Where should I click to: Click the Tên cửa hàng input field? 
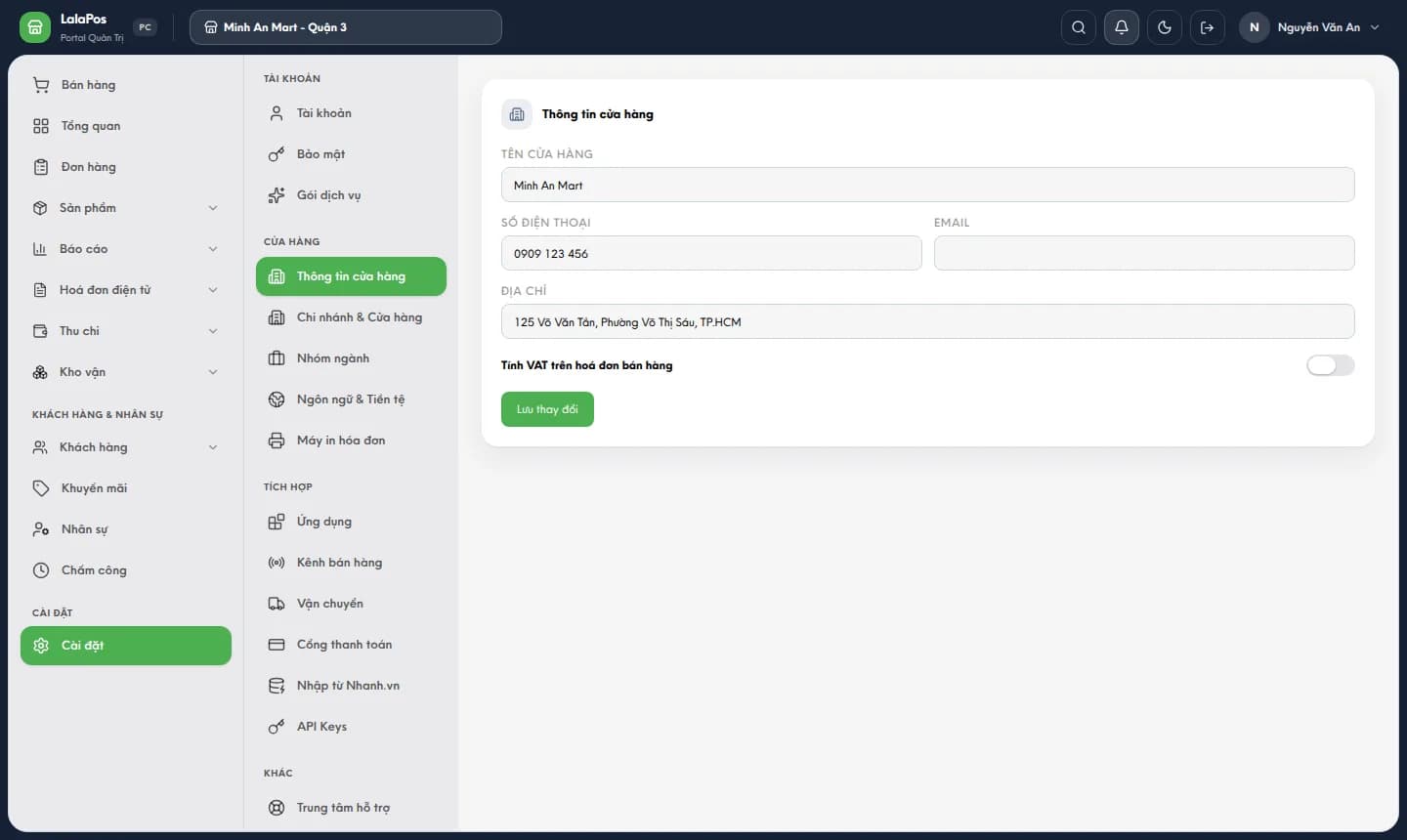tap(928, 185)
